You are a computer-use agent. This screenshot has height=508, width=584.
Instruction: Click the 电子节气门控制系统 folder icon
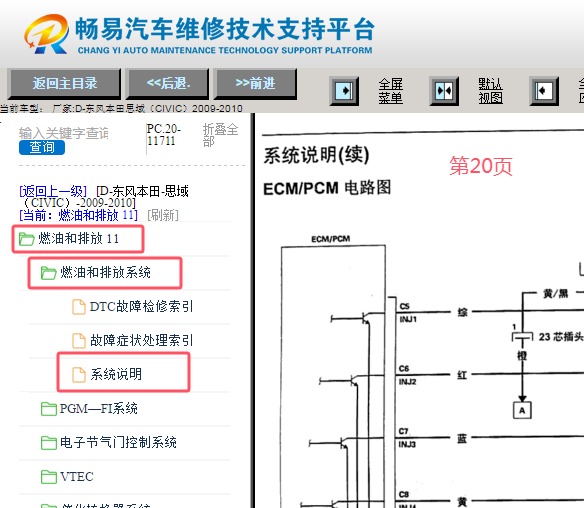tap(48, 443)
